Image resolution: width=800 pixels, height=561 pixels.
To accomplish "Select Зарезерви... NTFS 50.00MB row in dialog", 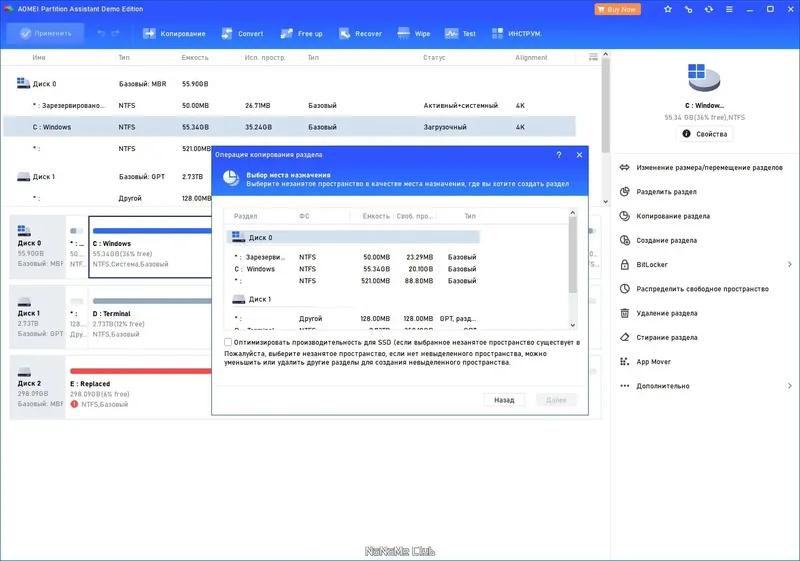I will click(353, 257).
